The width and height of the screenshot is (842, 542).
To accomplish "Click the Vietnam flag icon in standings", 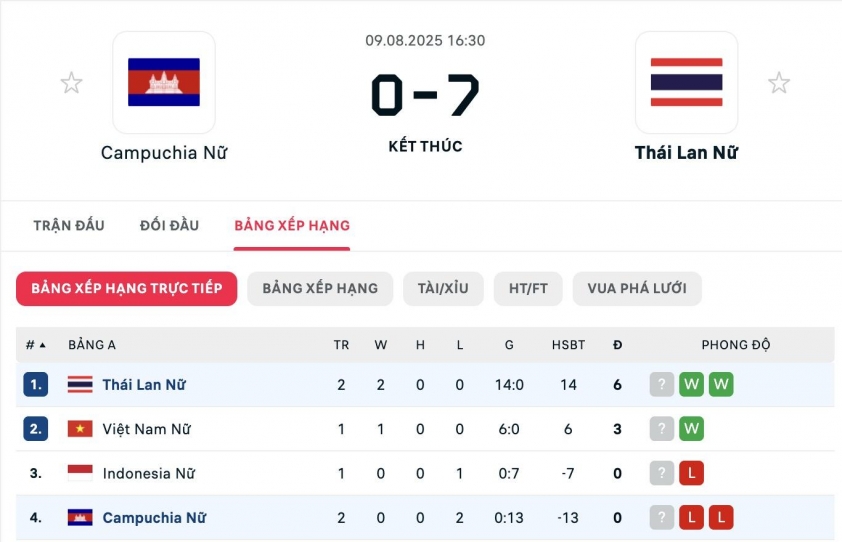I will pyautogui.click(x=80, y=429).
